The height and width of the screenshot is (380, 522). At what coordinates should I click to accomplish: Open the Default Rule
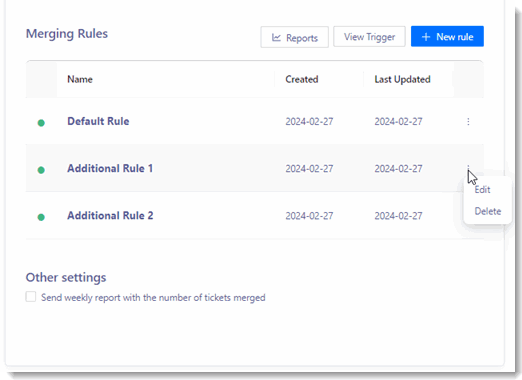point(98,121)
